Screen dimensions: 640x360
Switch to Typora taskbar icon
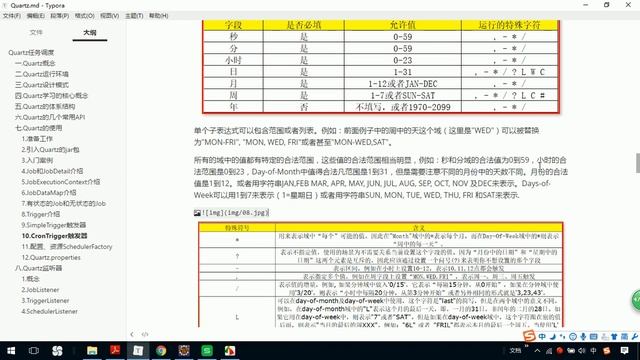[x=138, y=351]
